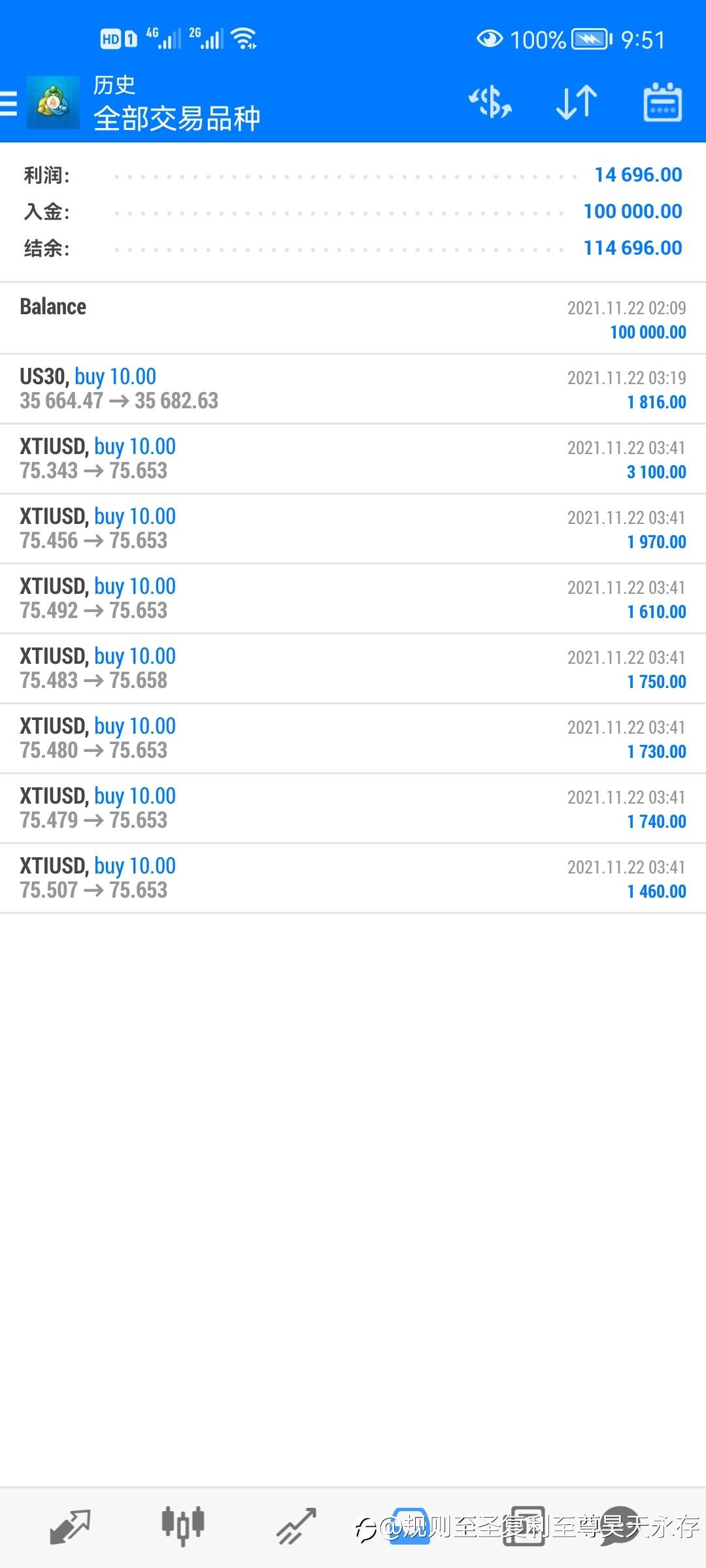This screenshot has height=1568, width=706.
Task: Open XTIUSD trade with 1 970.00 profit
Action: 353,529
